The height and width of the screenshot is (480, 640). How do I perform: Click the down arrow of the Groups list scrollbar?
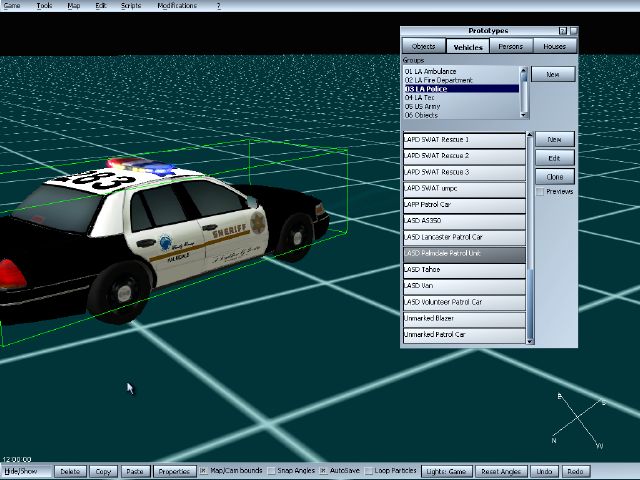(524, 116)
